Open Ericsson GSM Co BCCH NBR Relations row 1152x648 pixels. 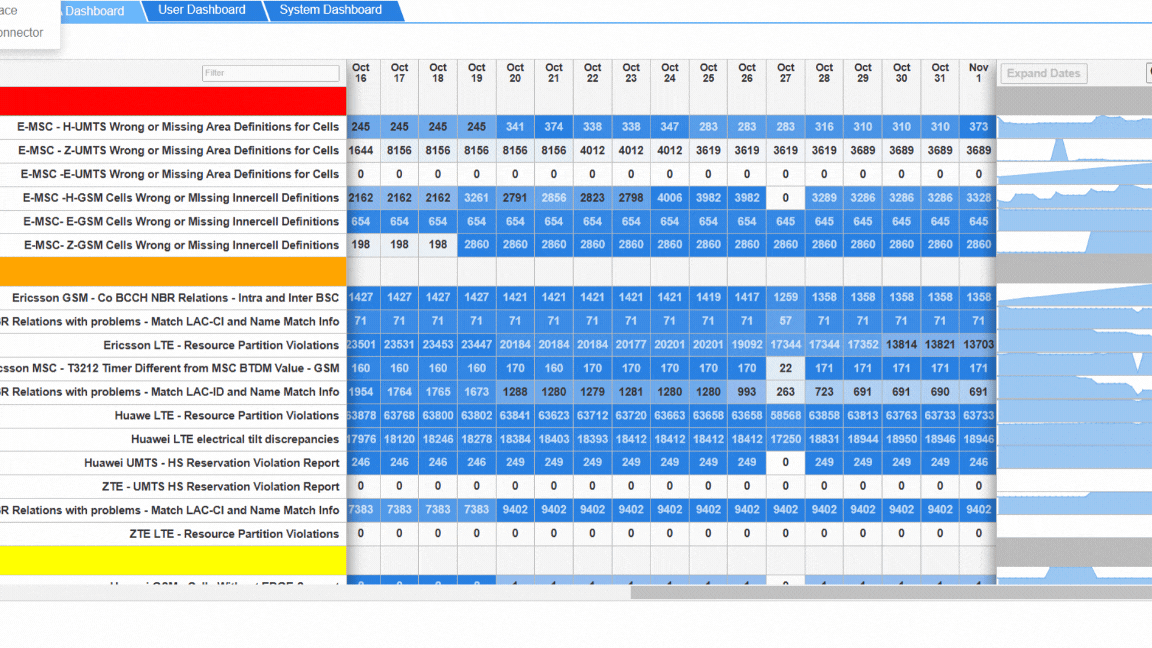point(176,298)
